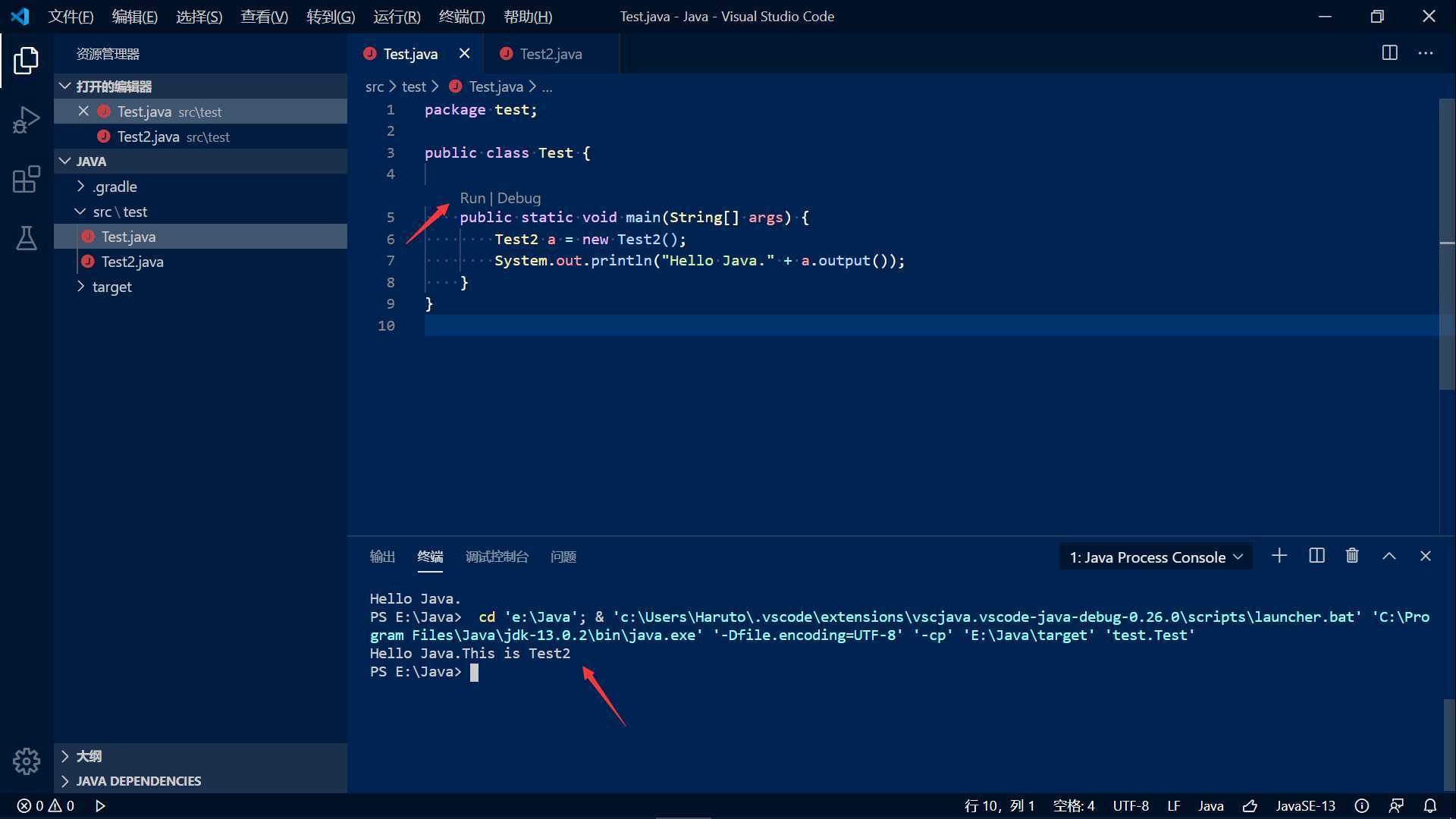1456x819 pixels.
Task: Select Test2.java in the file tree
Action: click(x=201, y=262)
